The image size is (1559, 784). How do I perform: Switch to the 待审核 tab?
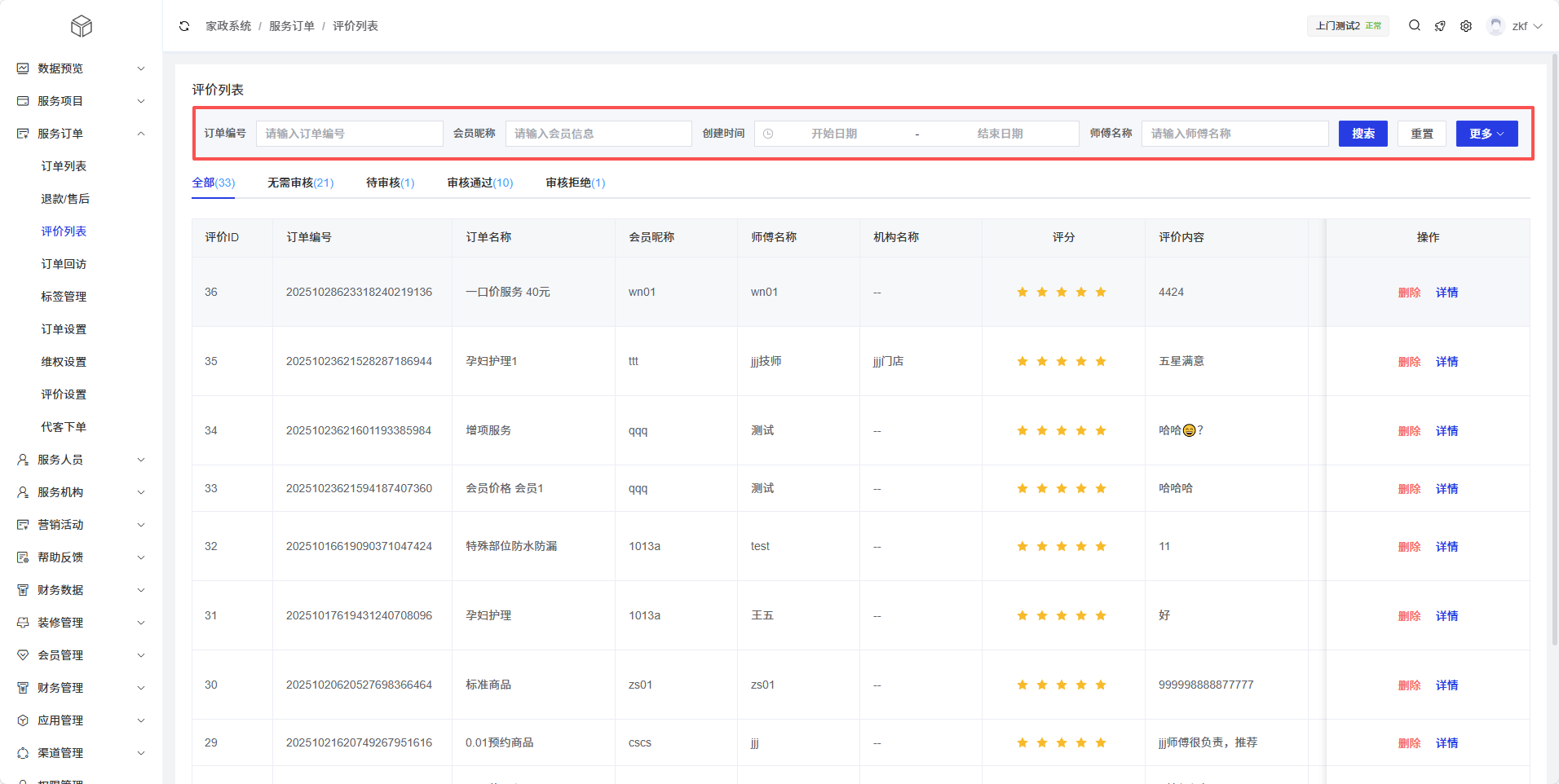coord(390,183)
